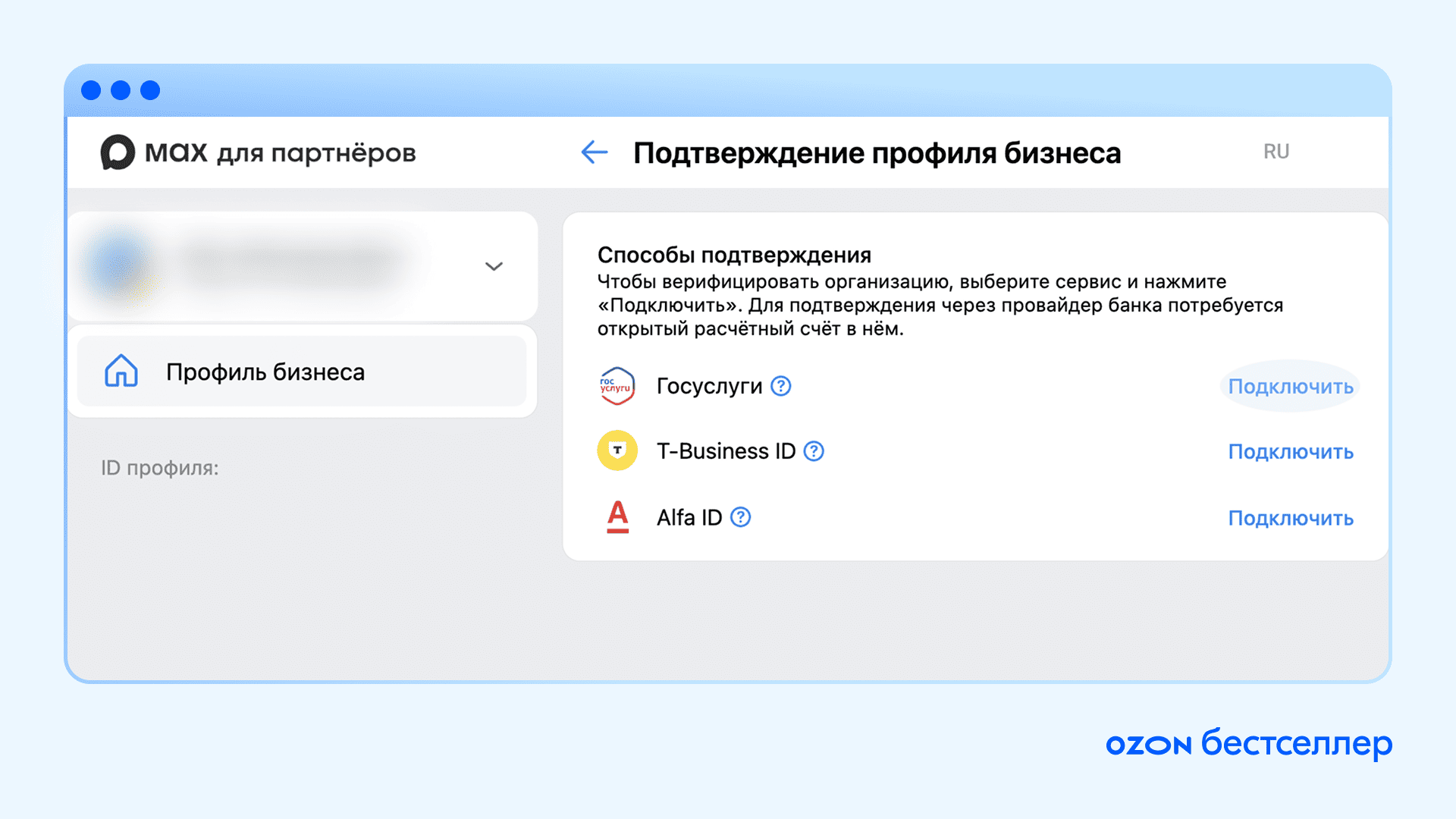Connect verification via Госуслуги
The image size is (1456, 819).
click(x=1291, y=386)
